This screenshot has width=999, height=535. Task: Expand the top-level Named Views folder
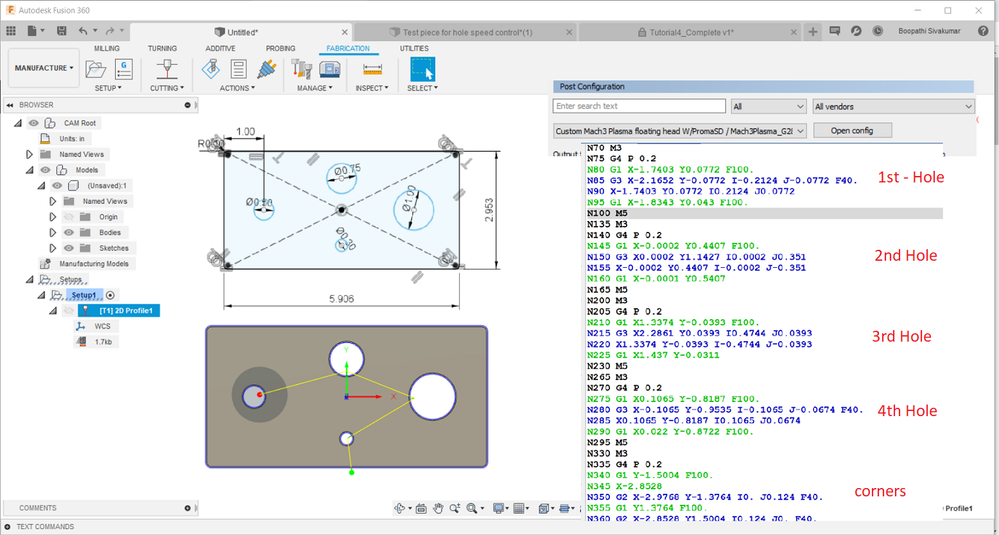pyautogui.click(x=29, y=154)
